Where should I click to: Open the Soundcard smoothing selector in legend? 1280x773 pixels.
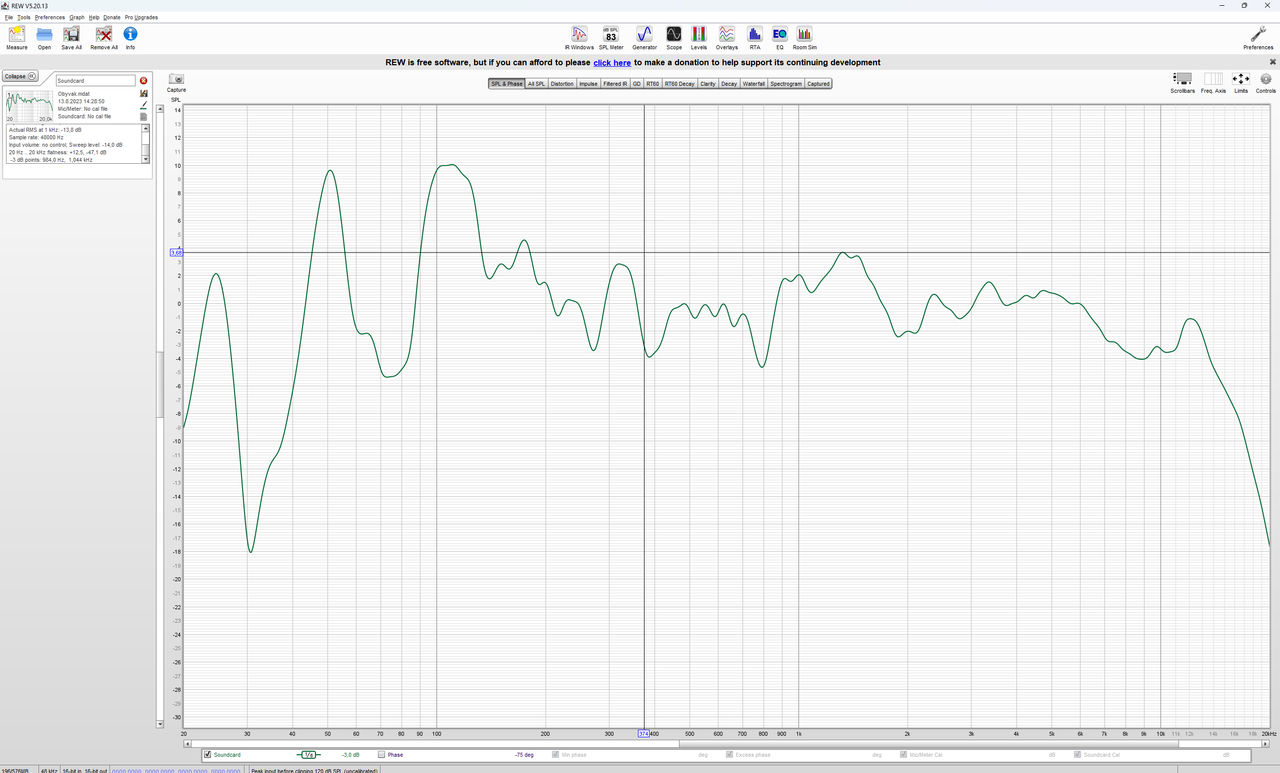tap(309, 755)
